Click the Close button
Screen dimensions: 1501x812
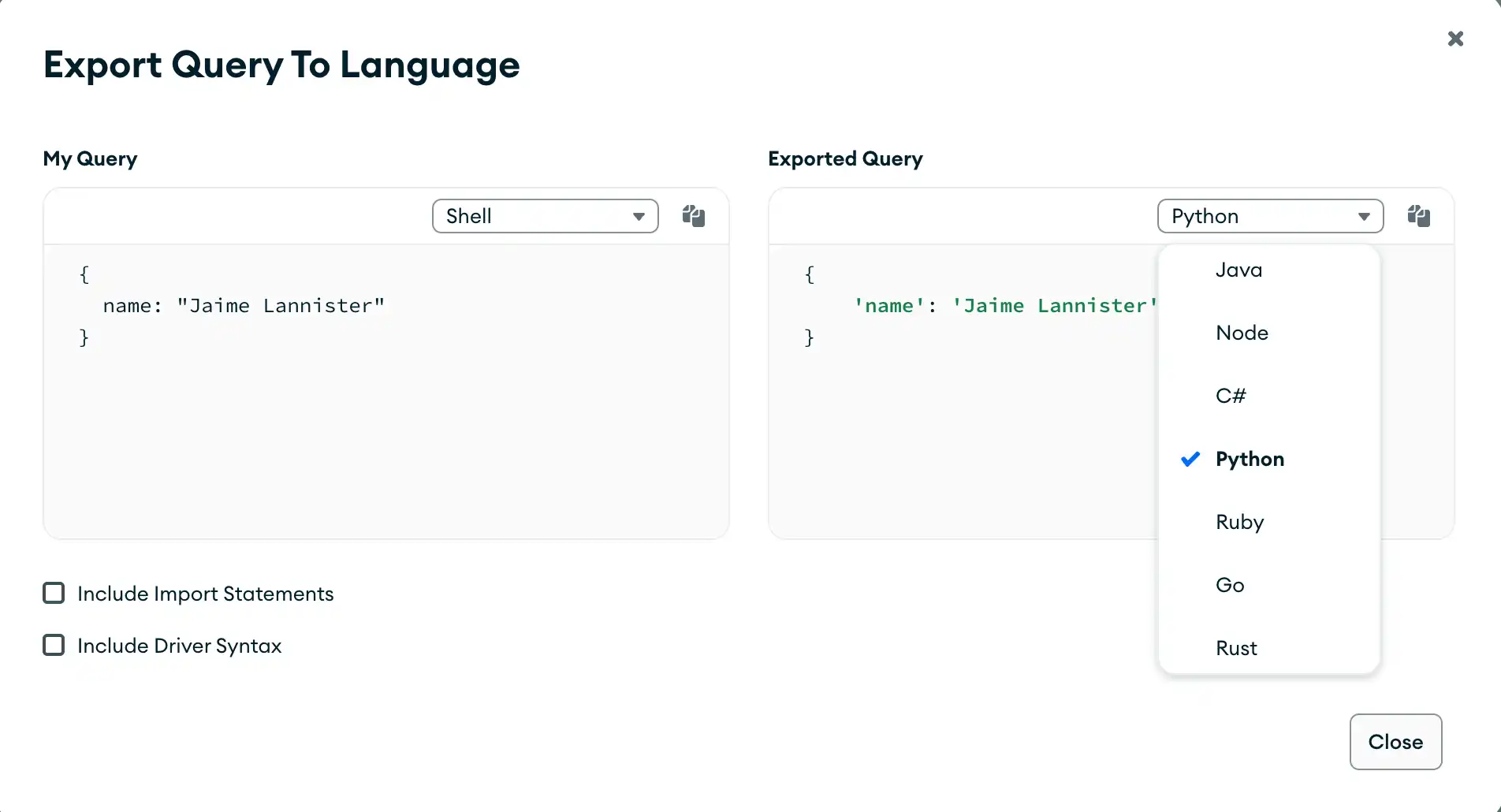click(x=1395, y=742)
